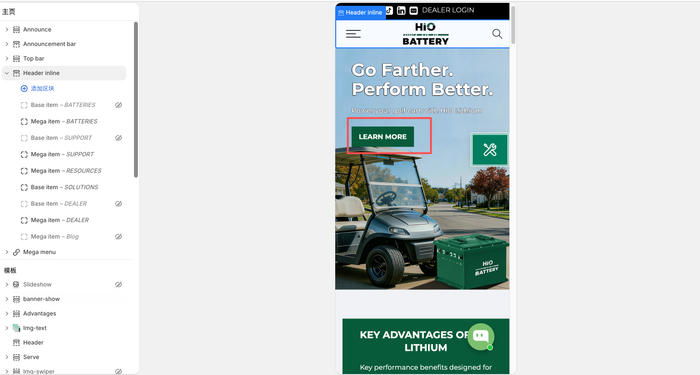Click block icon of Base item – SOLUTIONS
Image resolution: width=700 pixels, height=375 pixels.
pos(24,187)
